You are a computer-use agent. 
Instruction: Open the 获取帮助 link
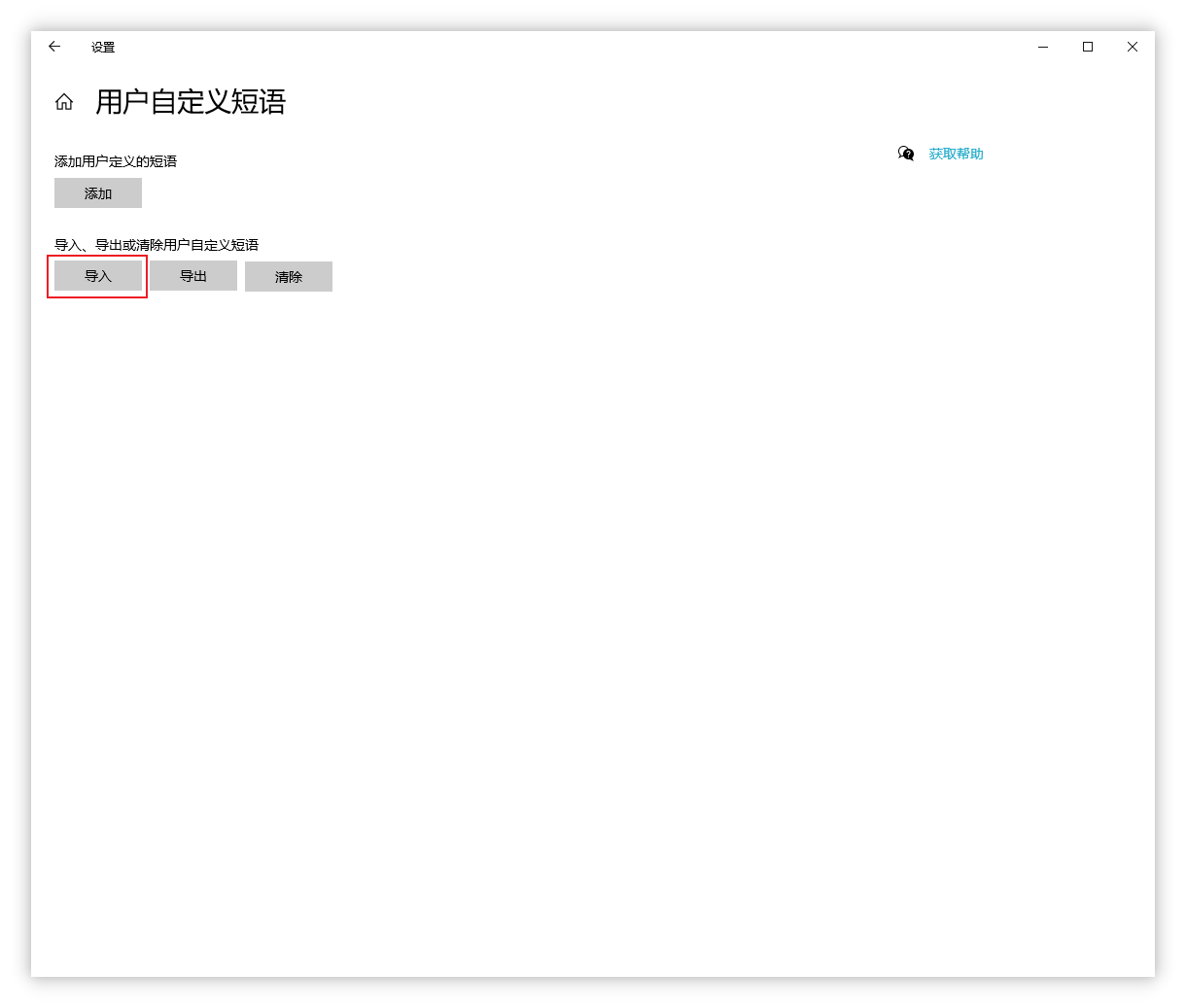956,154
